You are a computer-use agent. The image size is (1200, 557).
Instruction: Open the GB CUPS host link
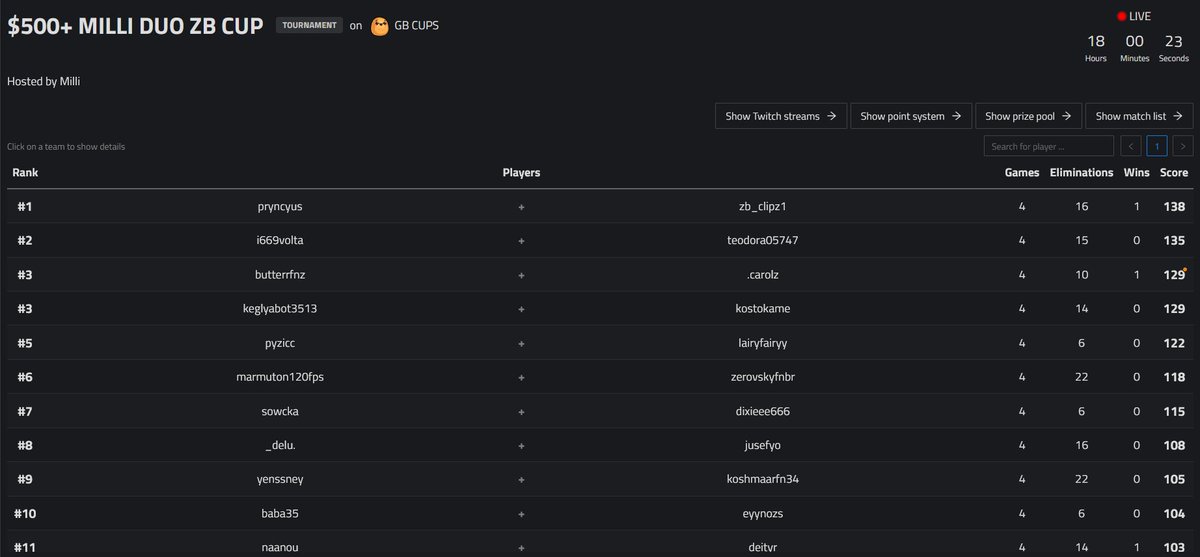(x=417, y=26)
